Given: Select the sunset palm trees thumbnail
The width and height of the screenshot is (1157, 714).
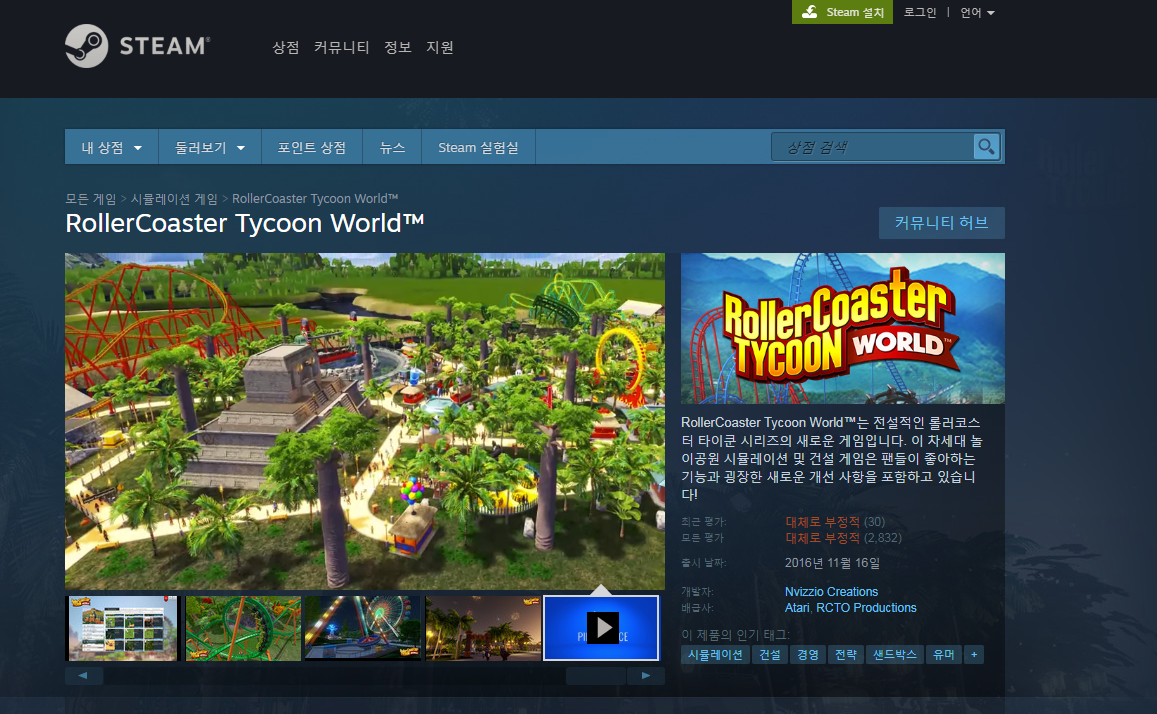Looking at the screenshot, I should point(483,628).
